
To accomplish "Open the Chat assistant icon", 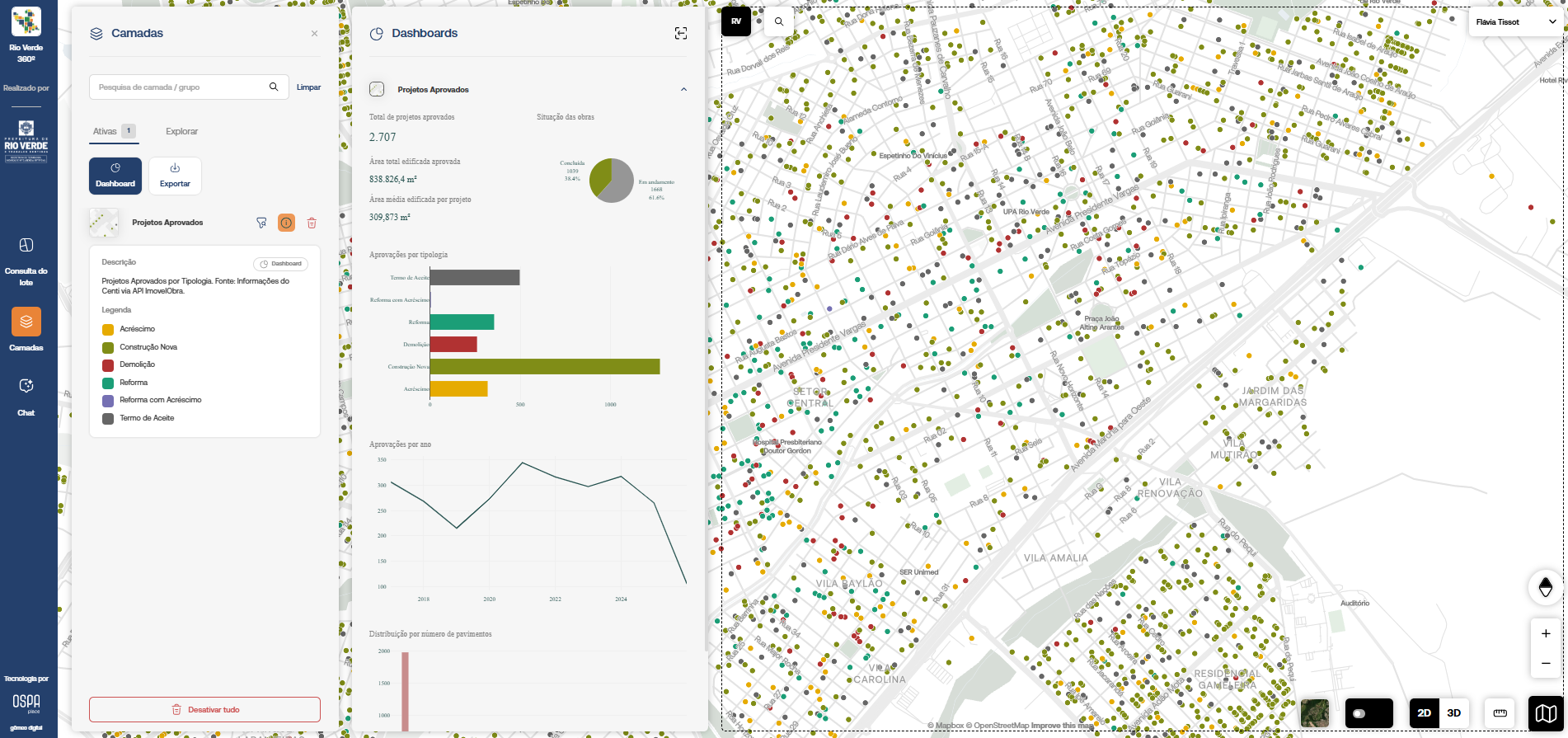I will pyautogui.click(x=26, y=386).
